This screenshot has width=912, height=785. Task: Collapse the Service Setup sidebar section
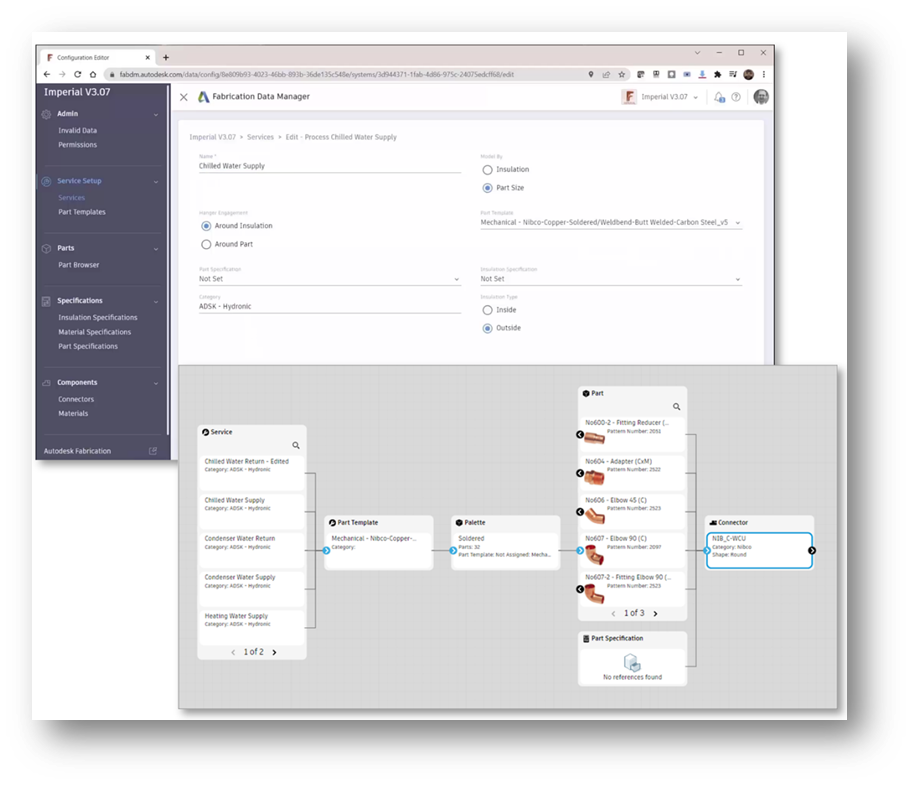click(156, 181)
